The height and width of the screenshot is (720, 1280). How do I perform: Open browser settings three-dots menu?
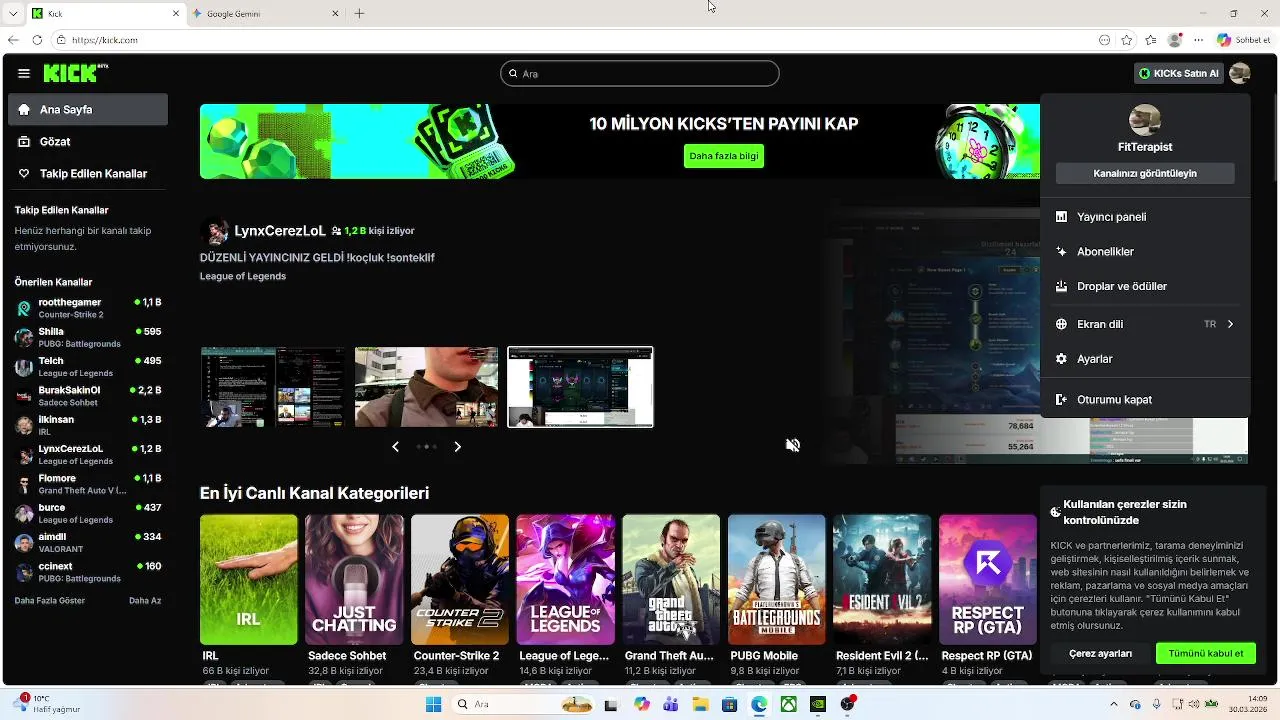[x=1198, y=40]
